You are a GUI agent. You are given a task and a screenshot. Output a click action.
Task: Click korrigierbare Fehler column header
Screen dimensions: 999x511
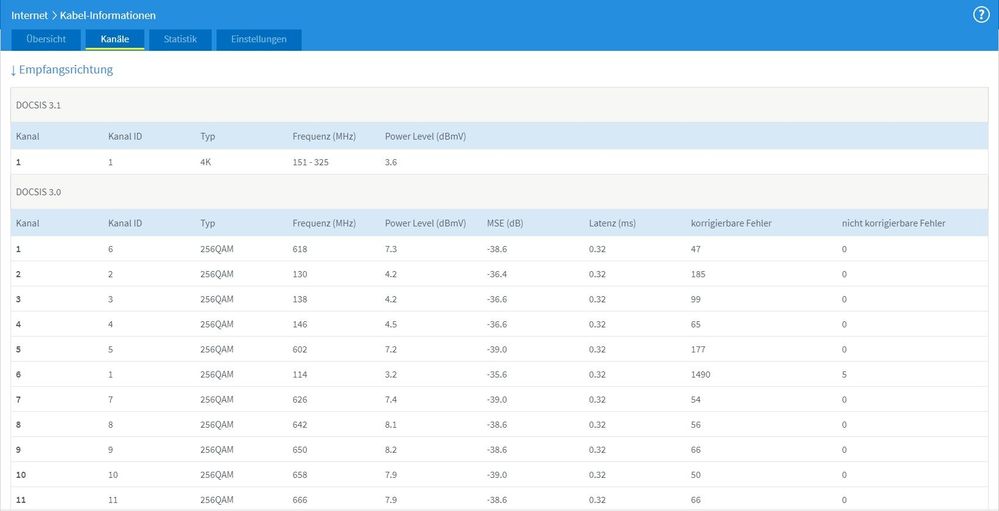729,224
